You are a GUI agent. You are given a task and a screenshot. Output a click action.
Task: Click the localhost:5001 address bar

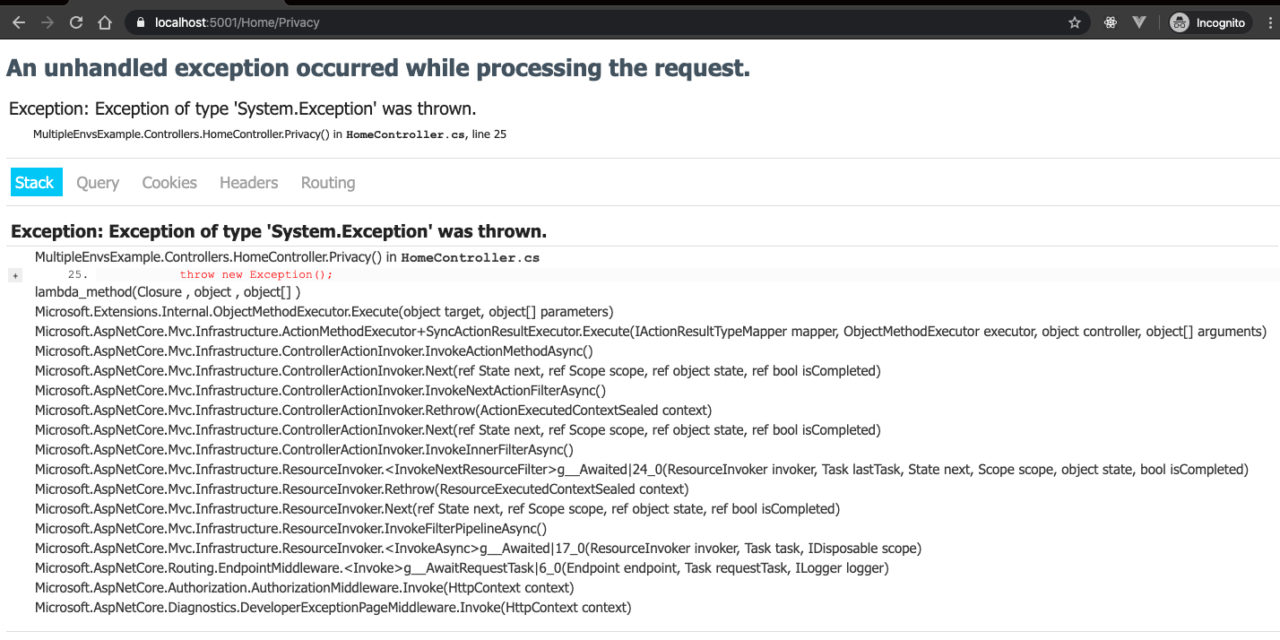[600, 22]
